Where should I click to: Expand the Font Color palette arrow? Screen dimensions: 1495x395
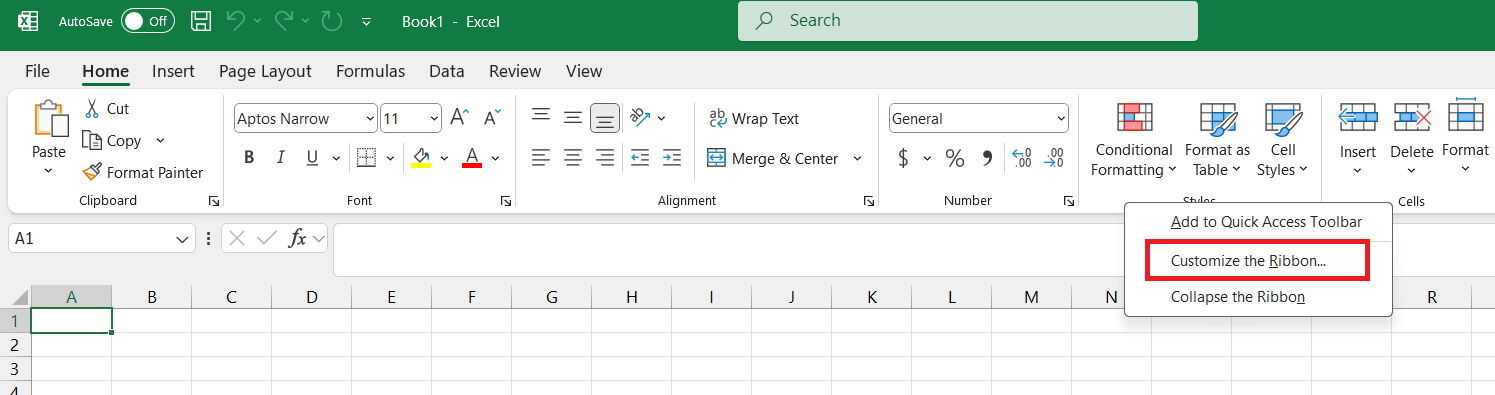[495, 158]
